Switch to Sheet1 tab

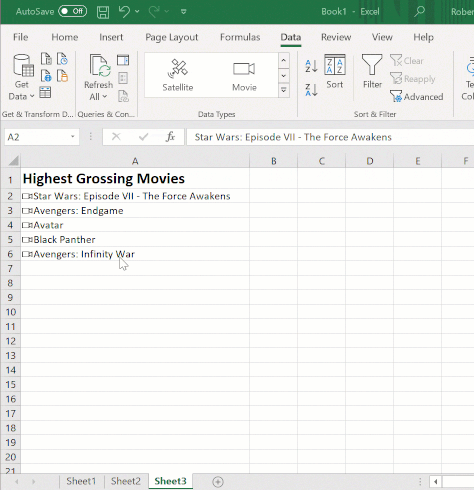coord(81,481)
